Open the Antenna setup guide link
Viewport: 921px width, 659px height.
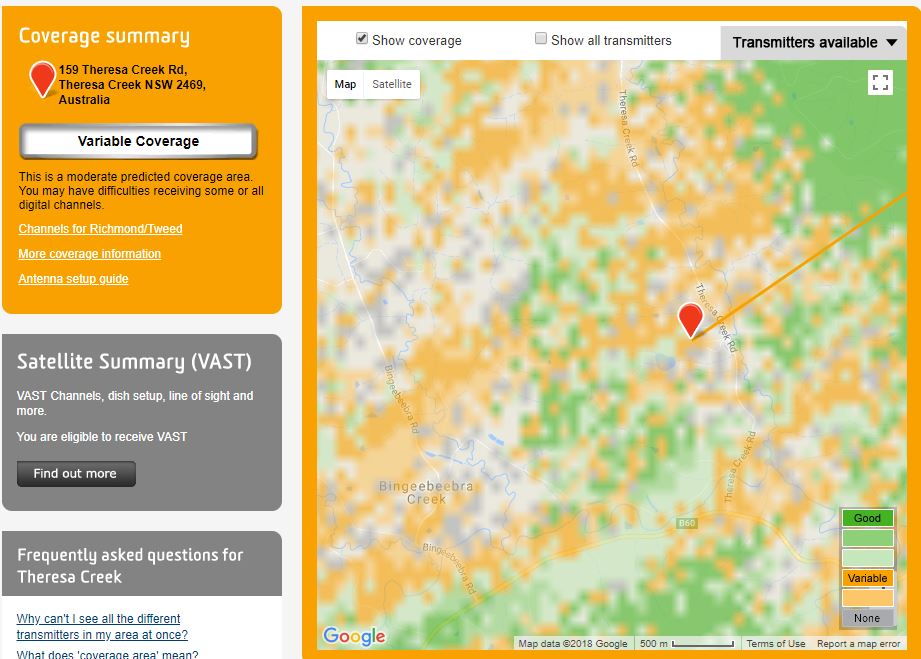click(73, 278)
